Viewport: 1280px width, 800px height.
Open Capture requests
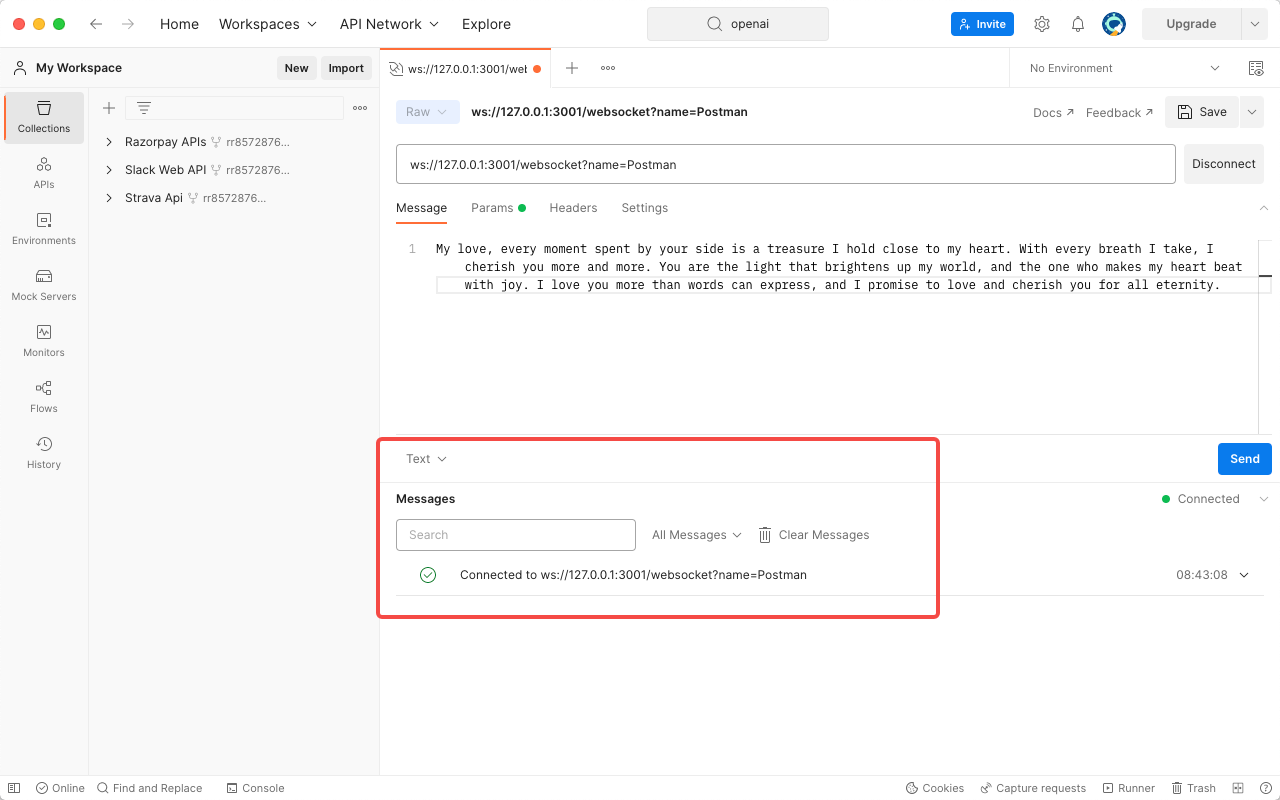tap(1033, 788)
